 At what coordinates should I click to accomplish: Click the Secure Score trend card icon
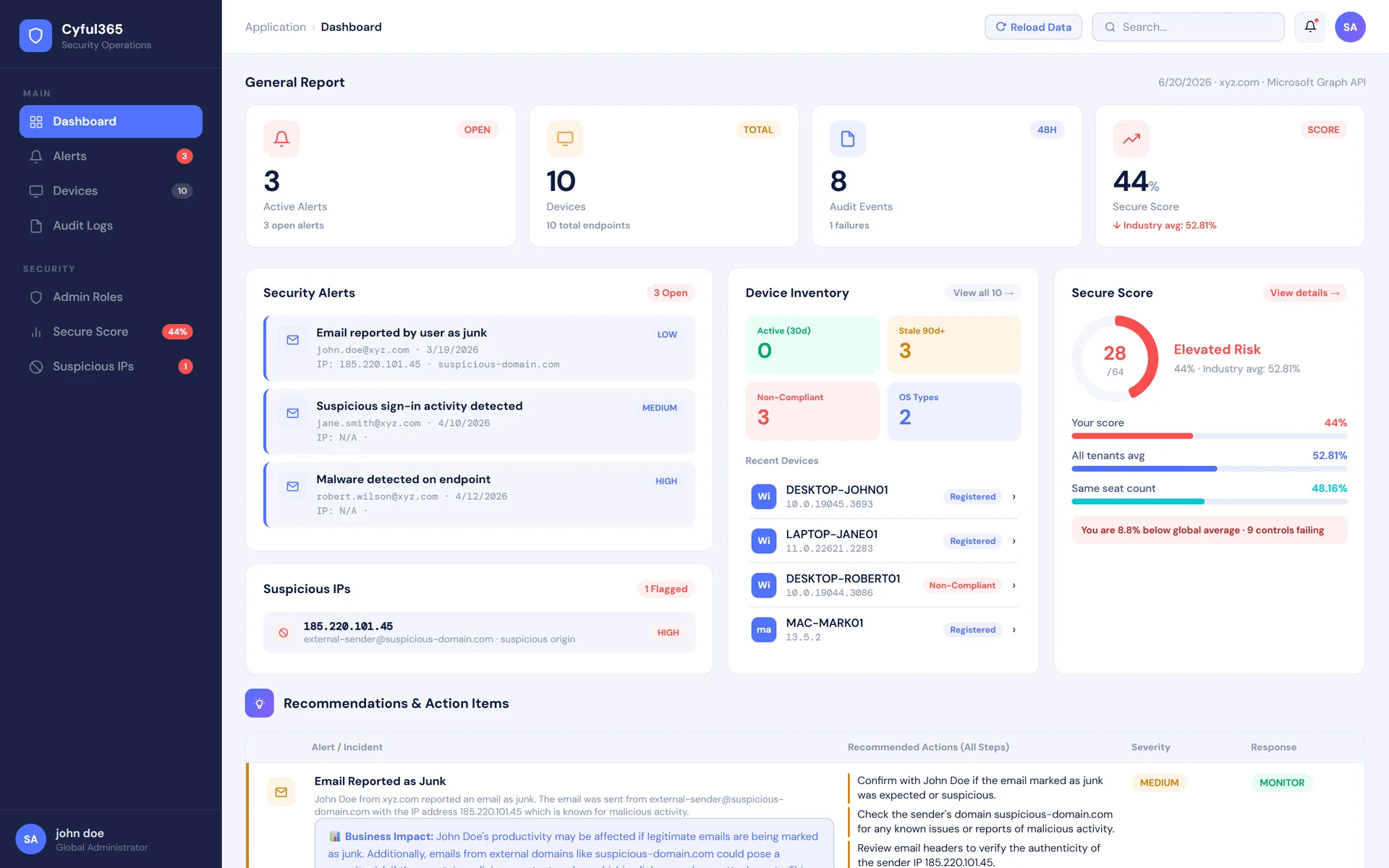coord(1131,139)
